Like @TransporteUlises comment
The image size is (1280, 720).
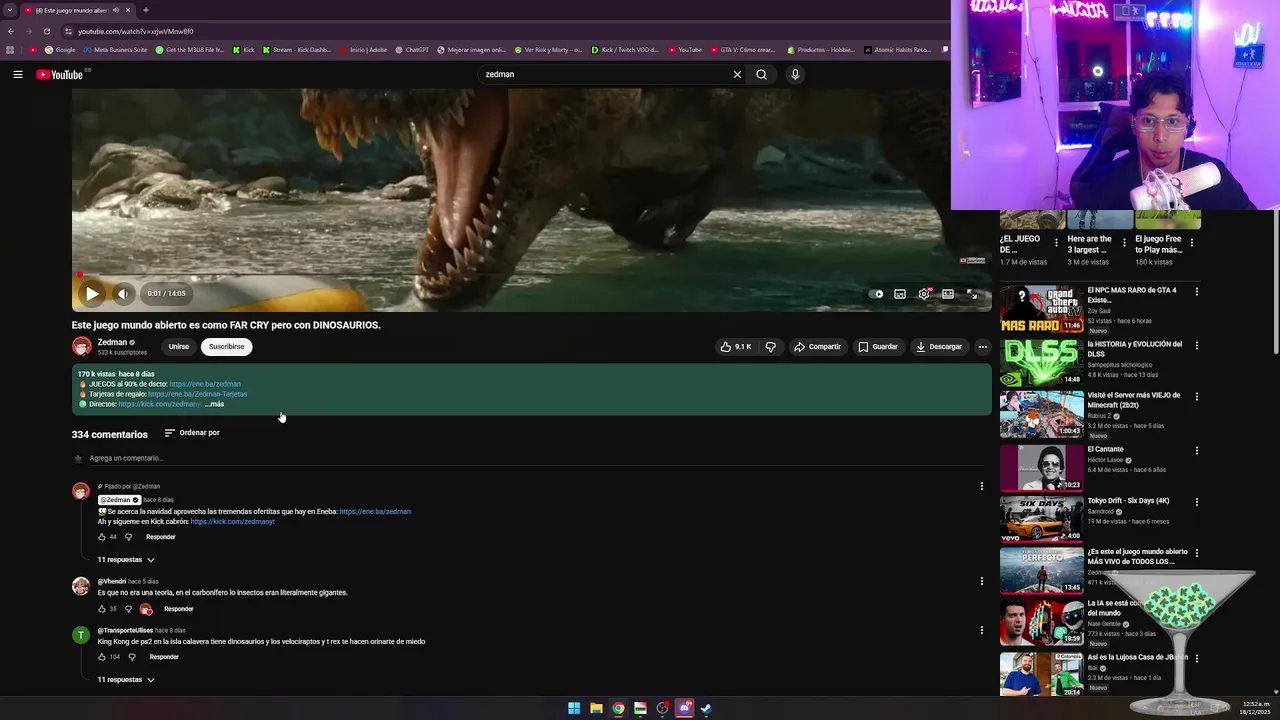pyautogui.click(x=102, y=657)
